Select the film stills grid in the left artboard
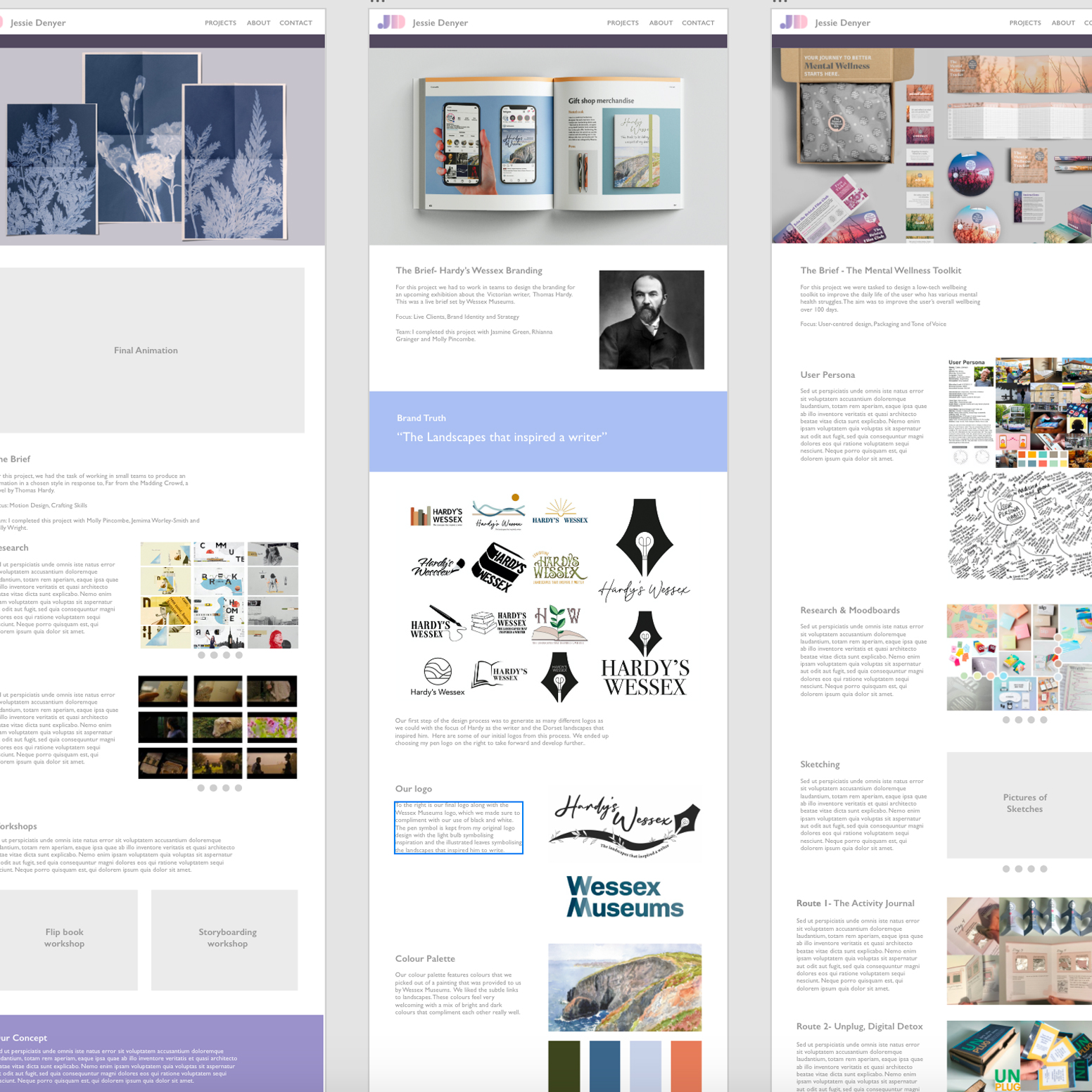Screen dimensions: 1092x1092 coord(217,727)
